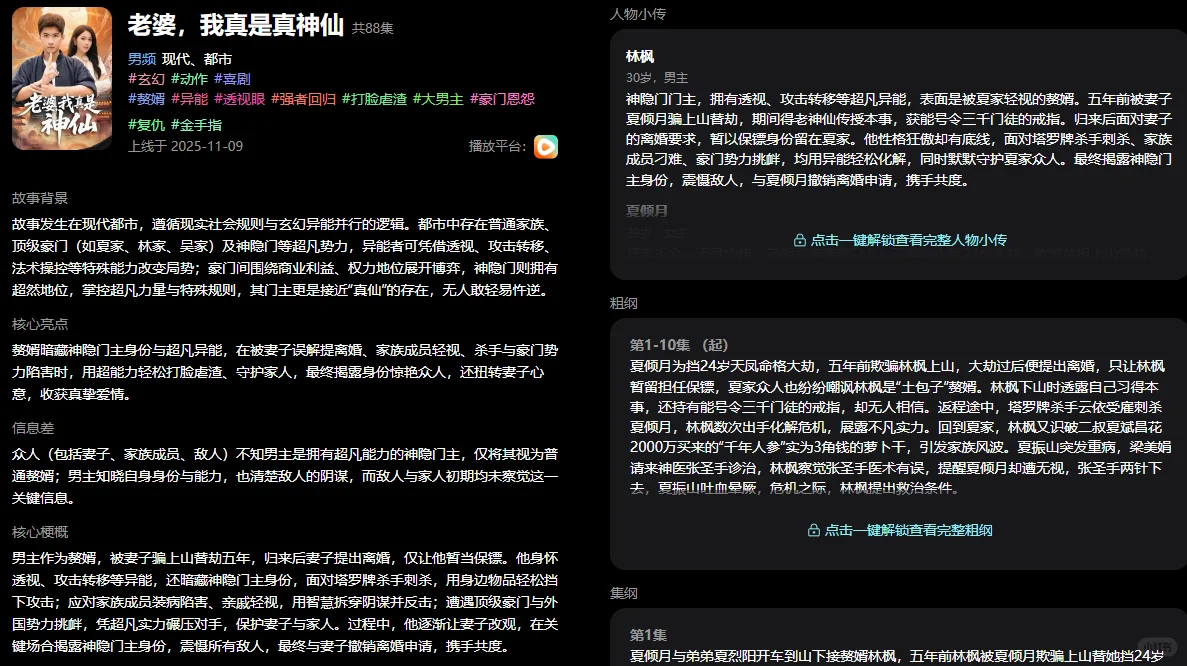This screenshot has width=1187, height=666.
Task: Click the #豪门恩怨 tag
Action: [x=504, y=99]
